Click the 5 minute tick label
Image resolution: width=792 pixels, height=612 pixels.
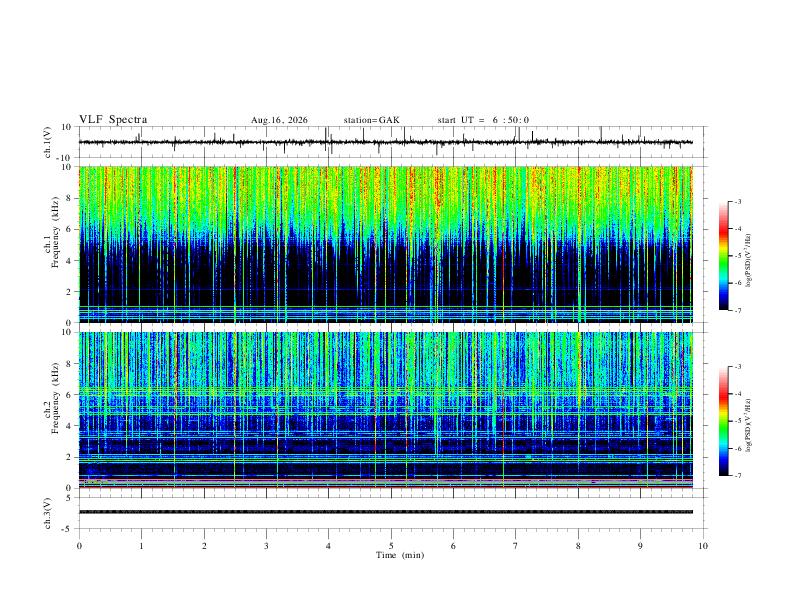coord(391,546)
